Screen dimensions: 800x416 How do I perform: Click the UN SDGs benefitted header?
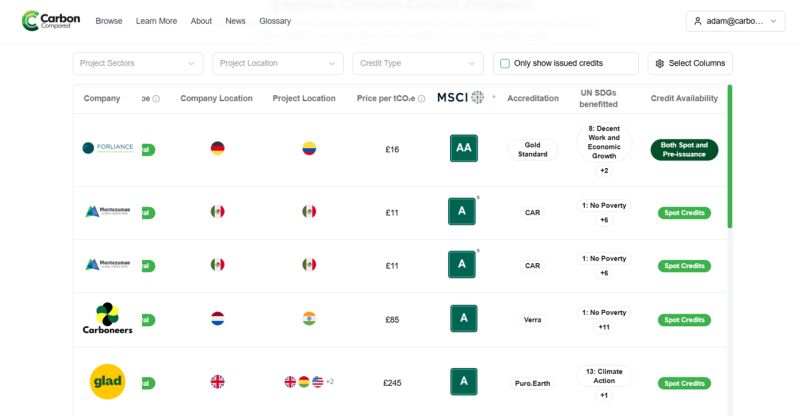click(598, 98)
